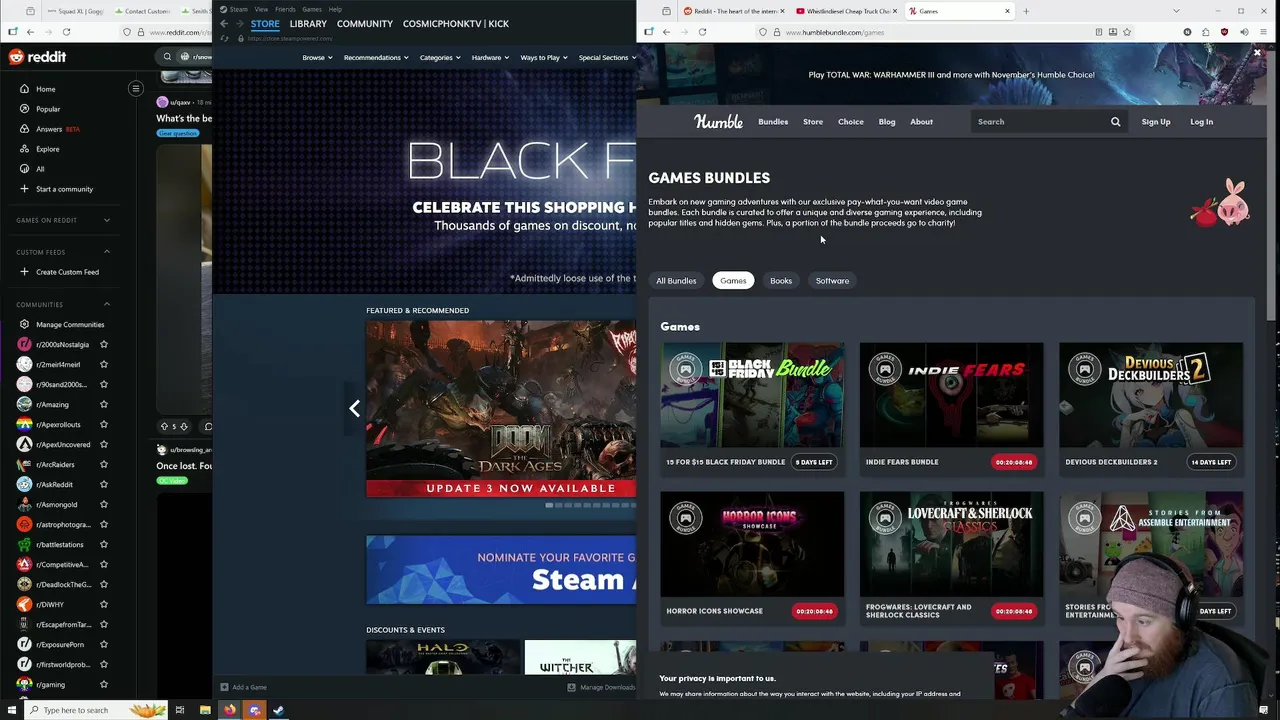Switch to the Steam COMMUNITY tab
This screenshot has height=720, width=1280.
365,24
